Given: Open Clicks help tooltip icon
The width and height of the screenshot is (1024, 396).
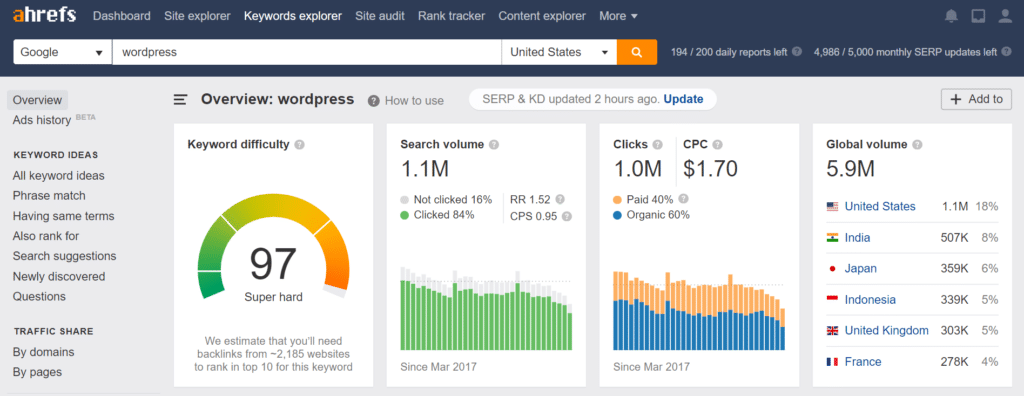Looking at the screenshot, I should (x=658, y=144).
